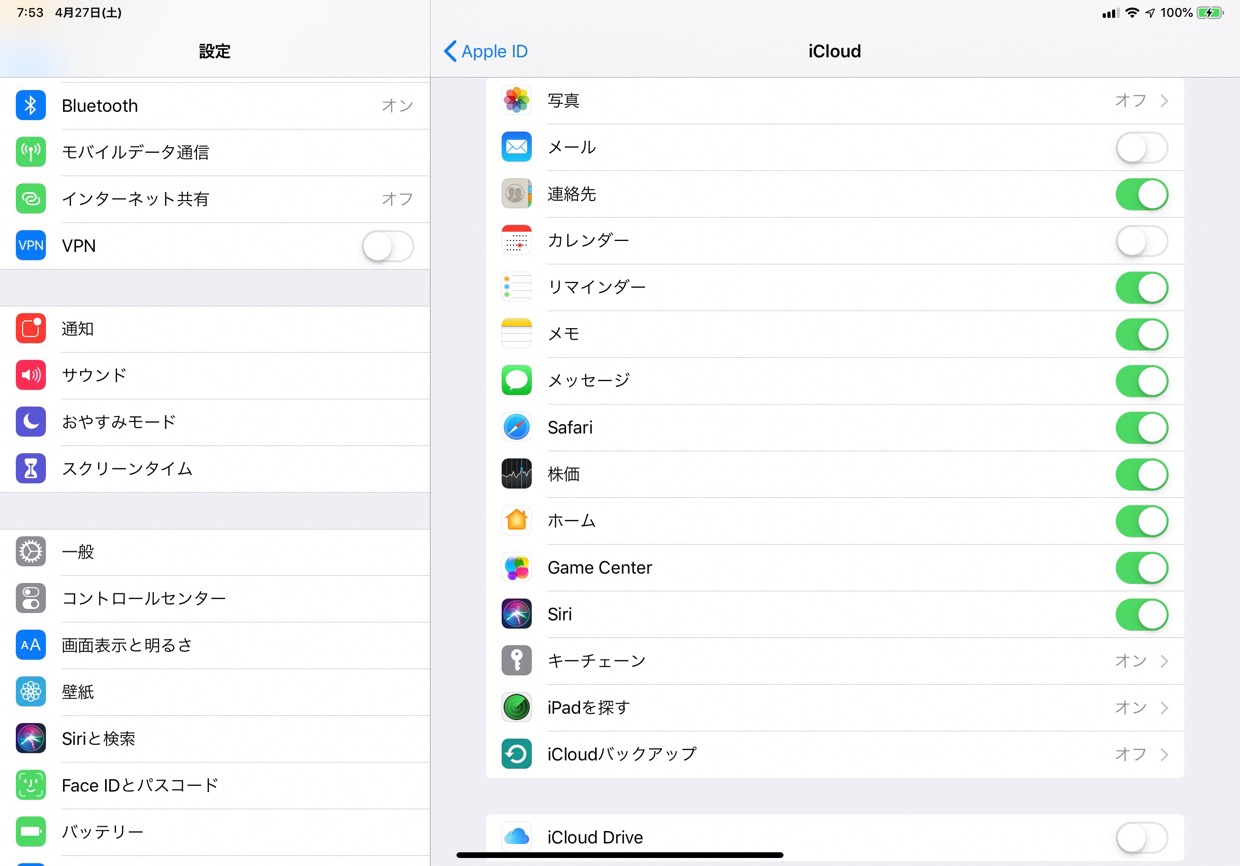Image resolution: width=1240 pixels, height=866 pixels.
Task: Tap the リマインダー list icon
Action: (x=517, y=287)
